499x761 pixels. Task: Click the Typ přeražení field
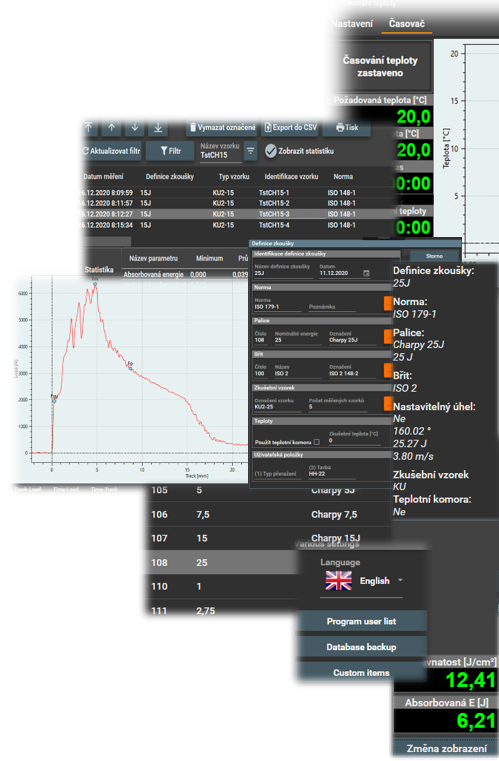277,474
